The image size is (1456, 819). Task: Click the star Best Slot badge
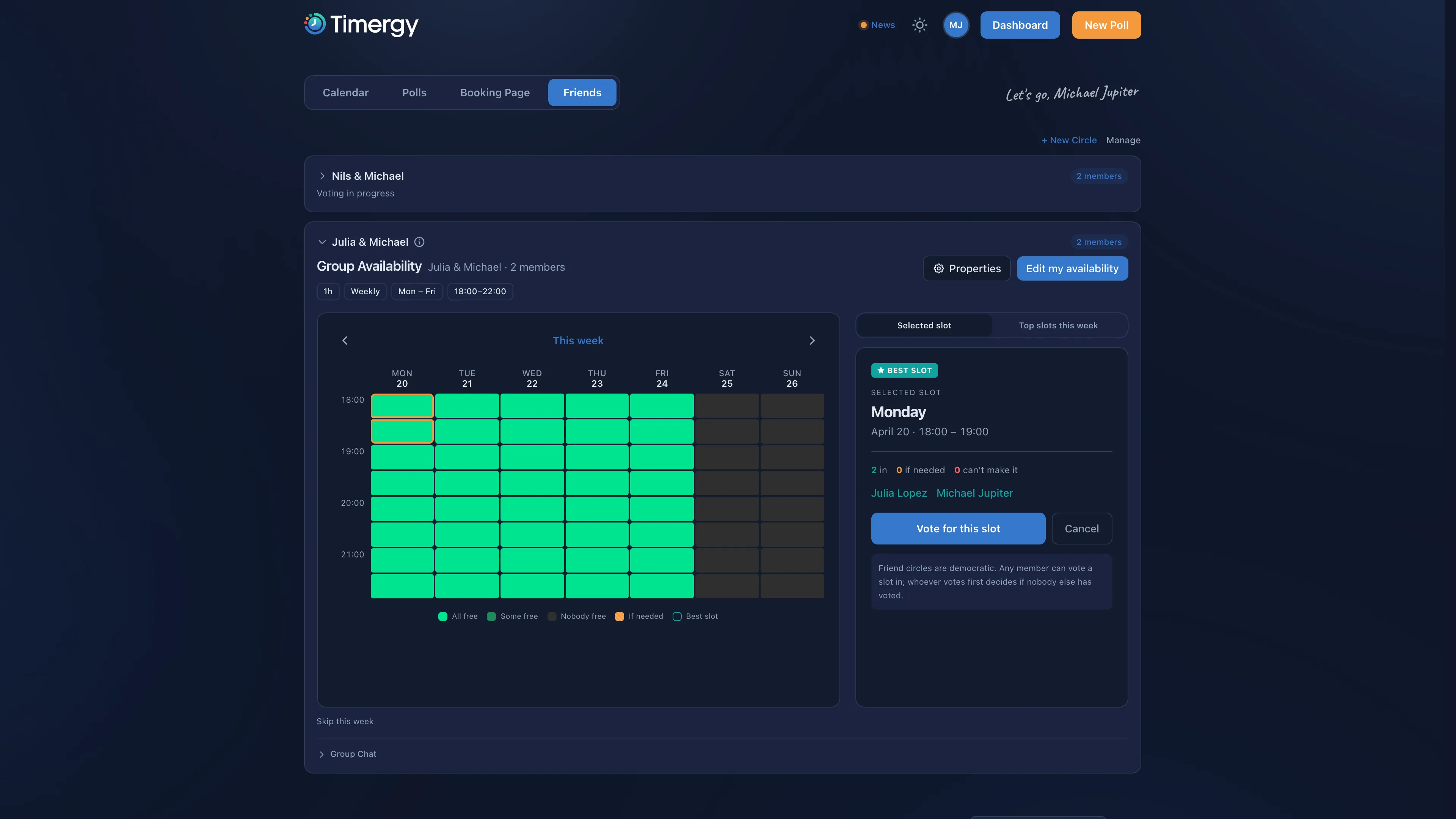(904, 370)
